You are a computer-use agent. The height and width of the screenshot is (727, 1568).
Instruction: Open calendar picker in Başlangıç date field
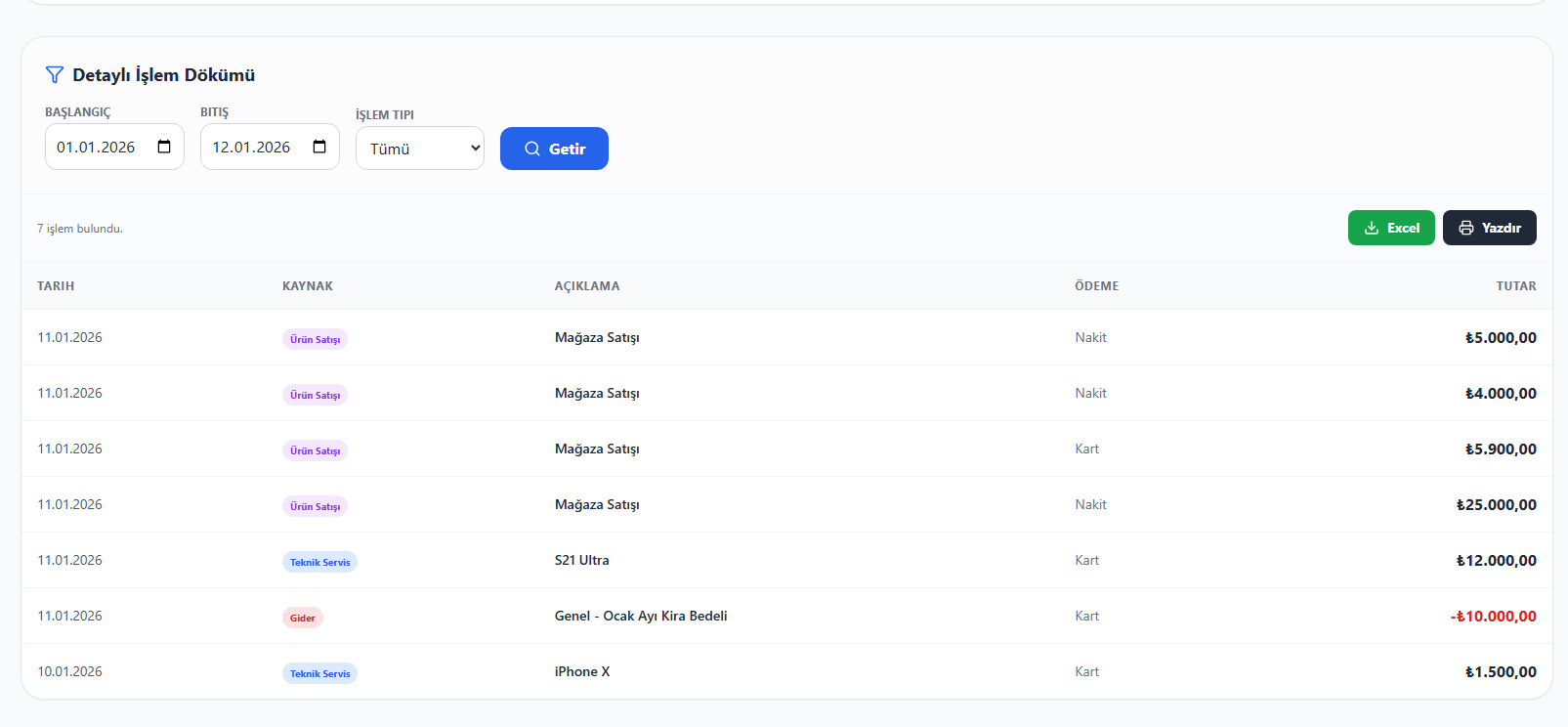pos(164,147)
